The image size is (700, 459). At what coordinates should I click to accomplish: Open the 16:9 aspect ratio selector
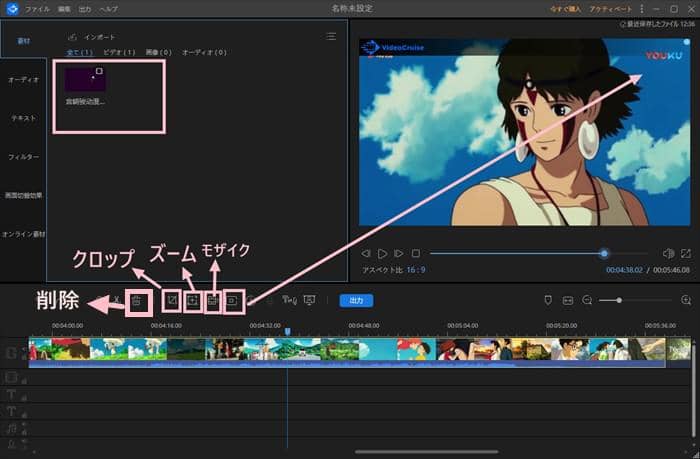click(416, 270)
